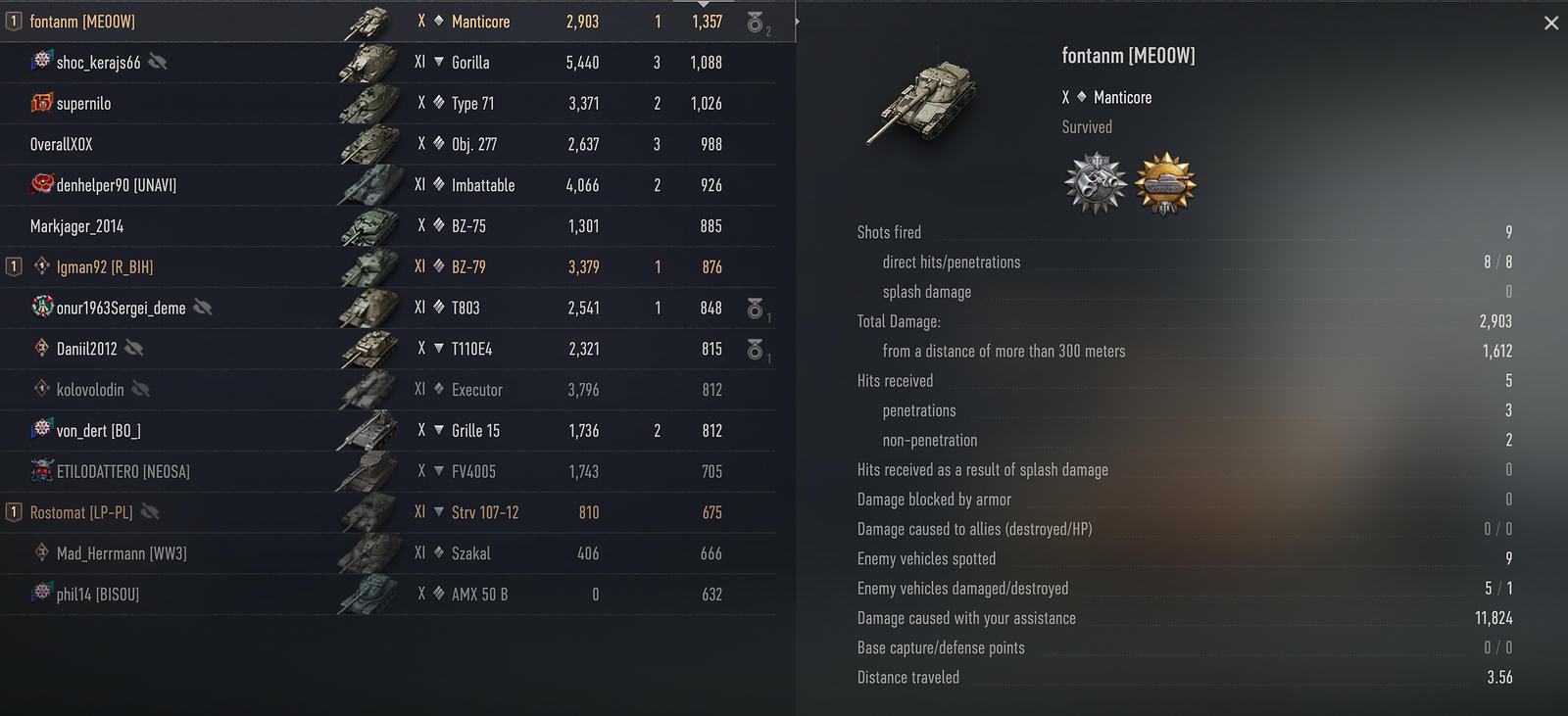Click the medal icon on fontanm's row

pyautogui.click(x=756, y=23)
